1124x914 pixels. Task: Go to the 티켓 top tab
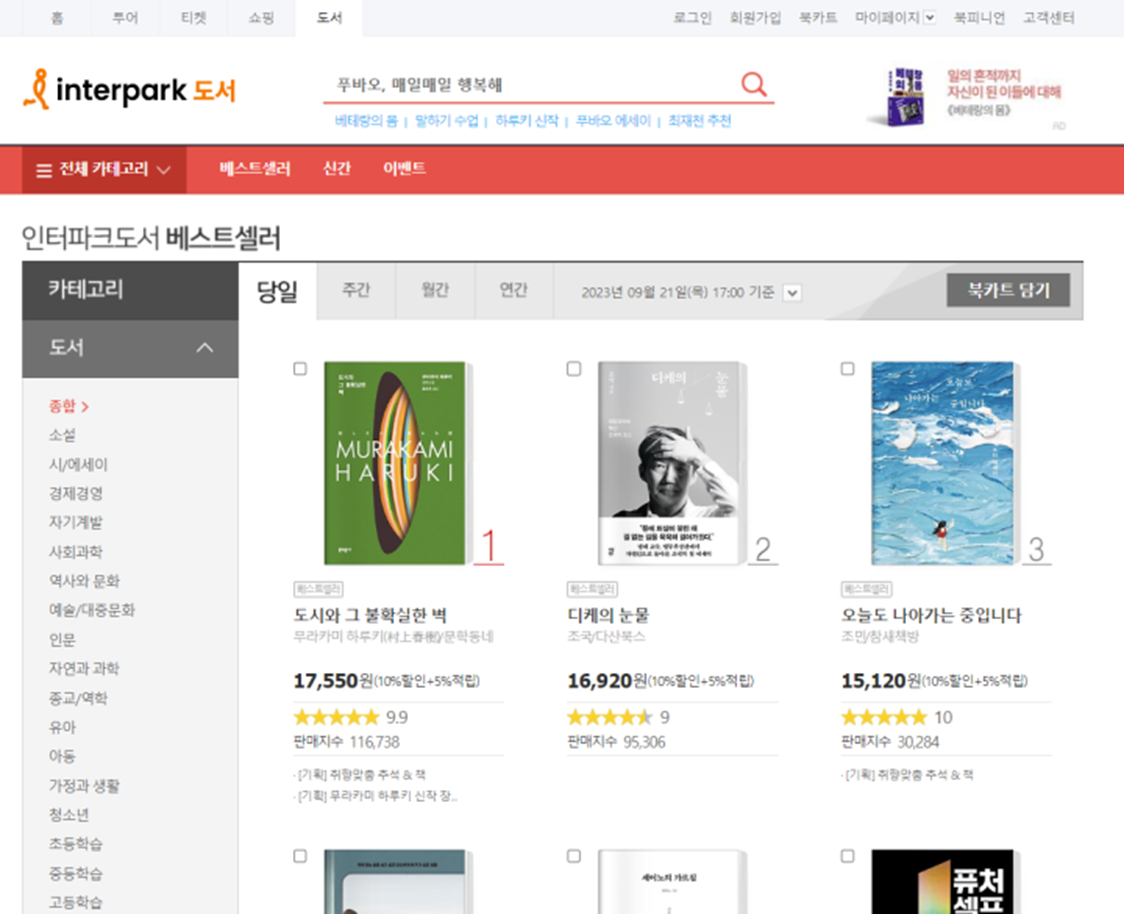194,18
